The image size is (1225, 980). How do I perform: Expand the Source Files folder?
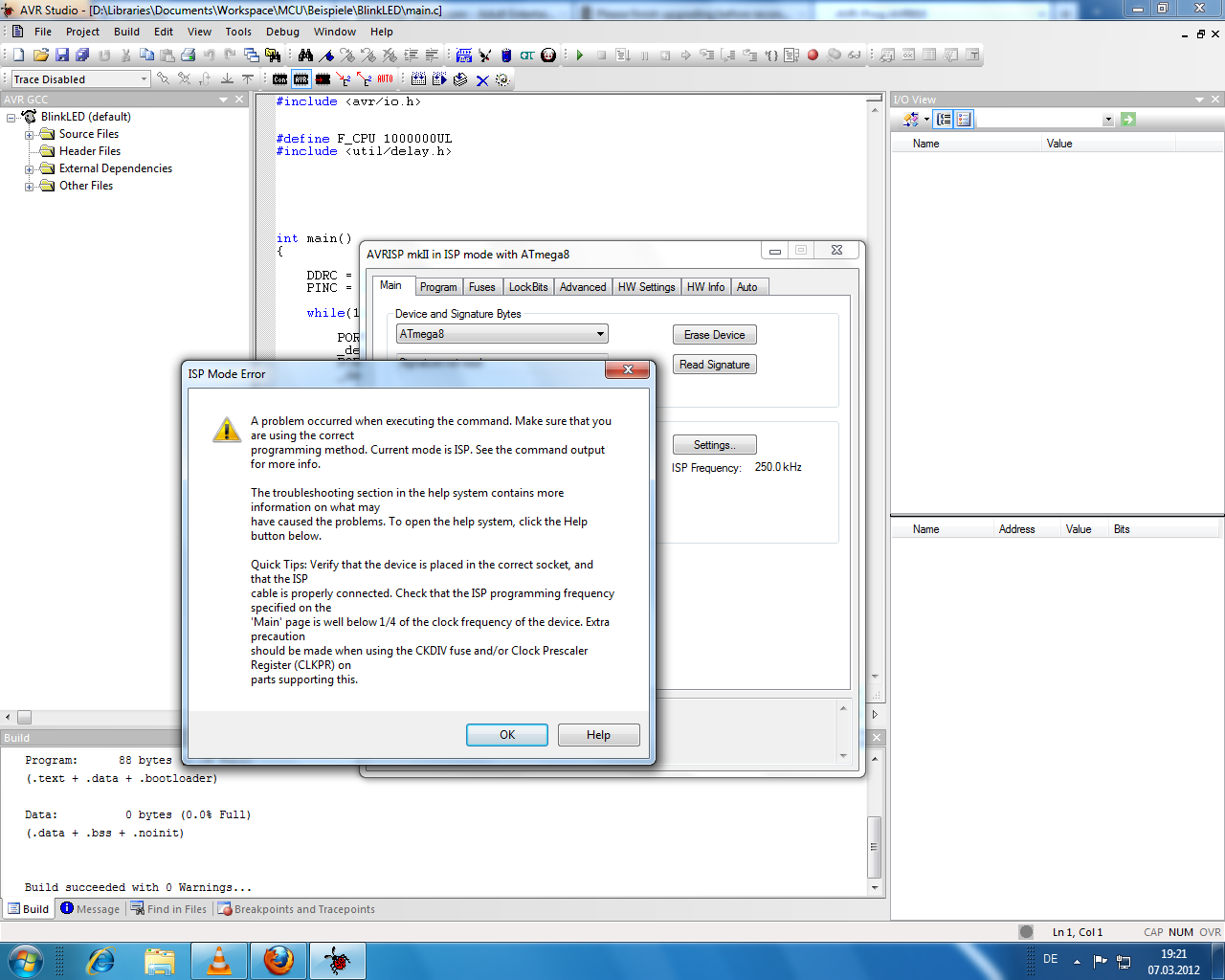pyautogui.click(x=29, y=135)
